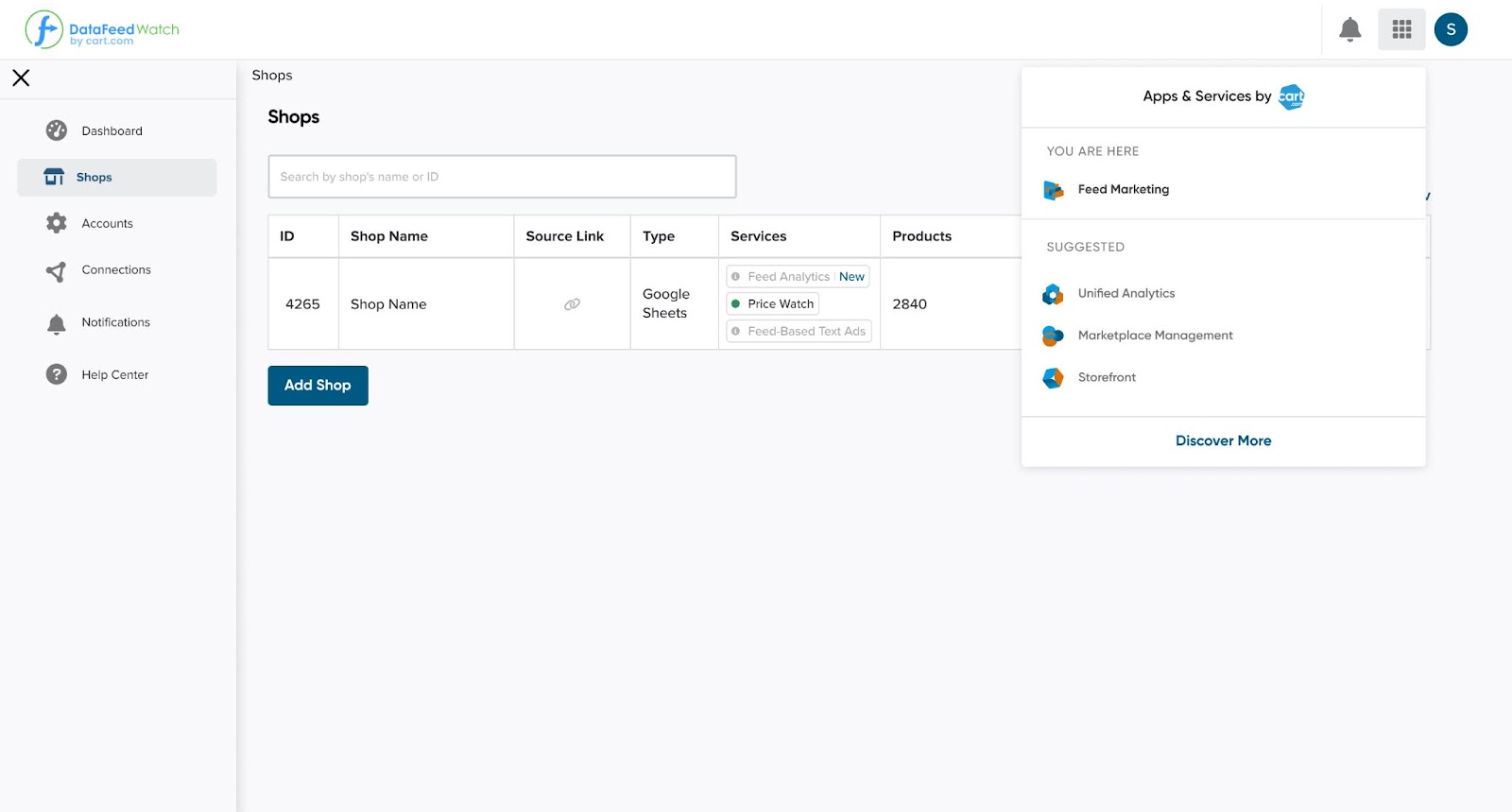
Task: Open Connections in the sidebar
Action: point(115,270)
